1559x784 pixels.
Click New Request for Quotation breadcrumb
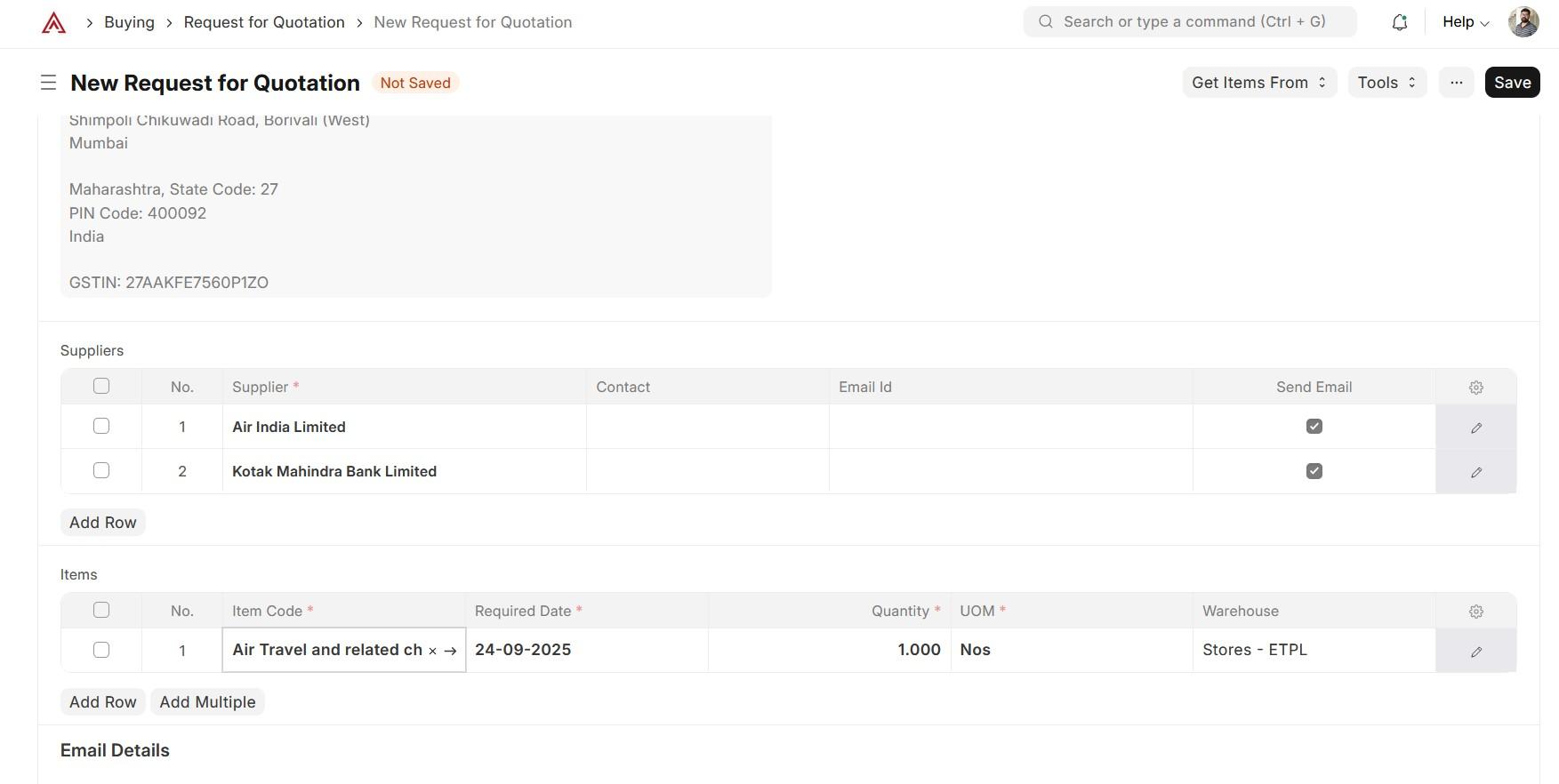473,22
